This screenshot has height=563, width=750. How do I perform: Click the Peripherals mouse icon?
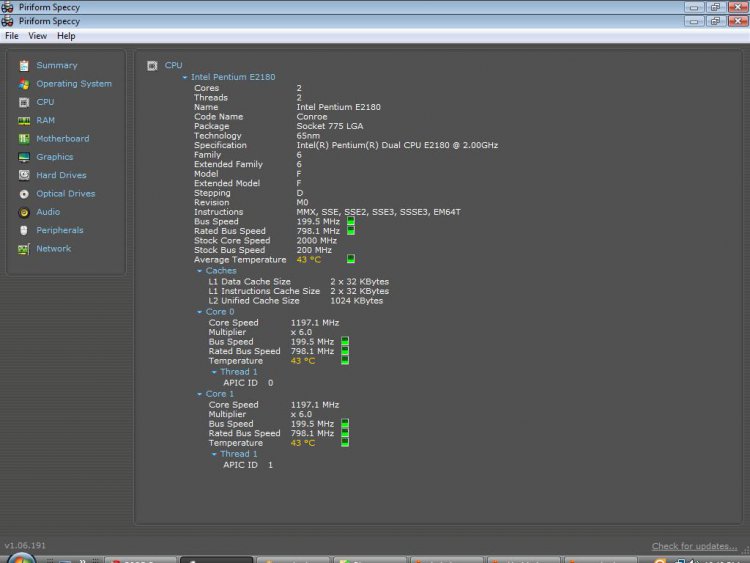point(24,231)
